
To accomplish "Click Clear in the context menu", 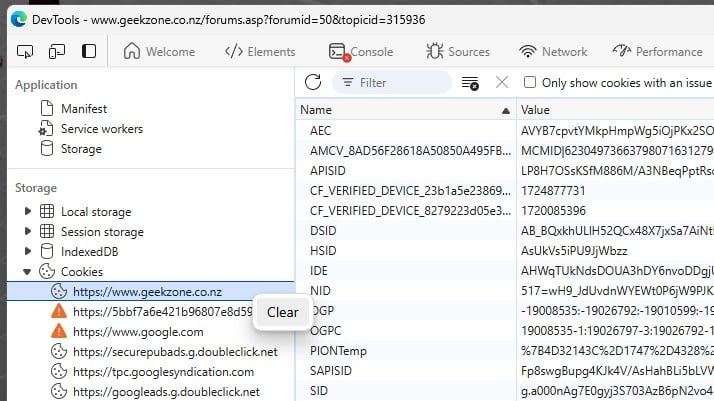I will (282, 312).
